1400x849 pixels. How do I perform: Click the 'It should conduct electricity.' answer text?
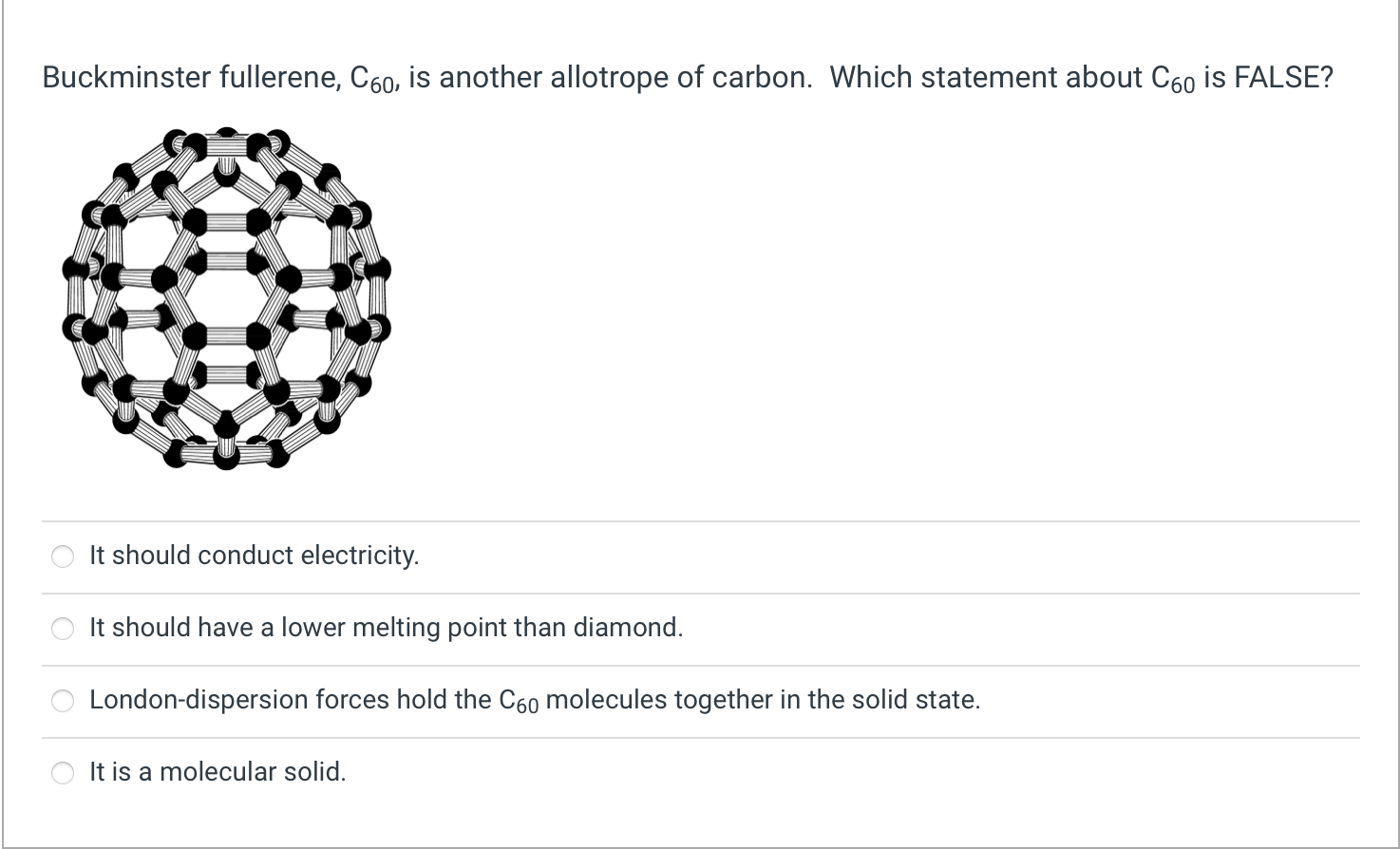pyautogui.click(x=255, y=556)
